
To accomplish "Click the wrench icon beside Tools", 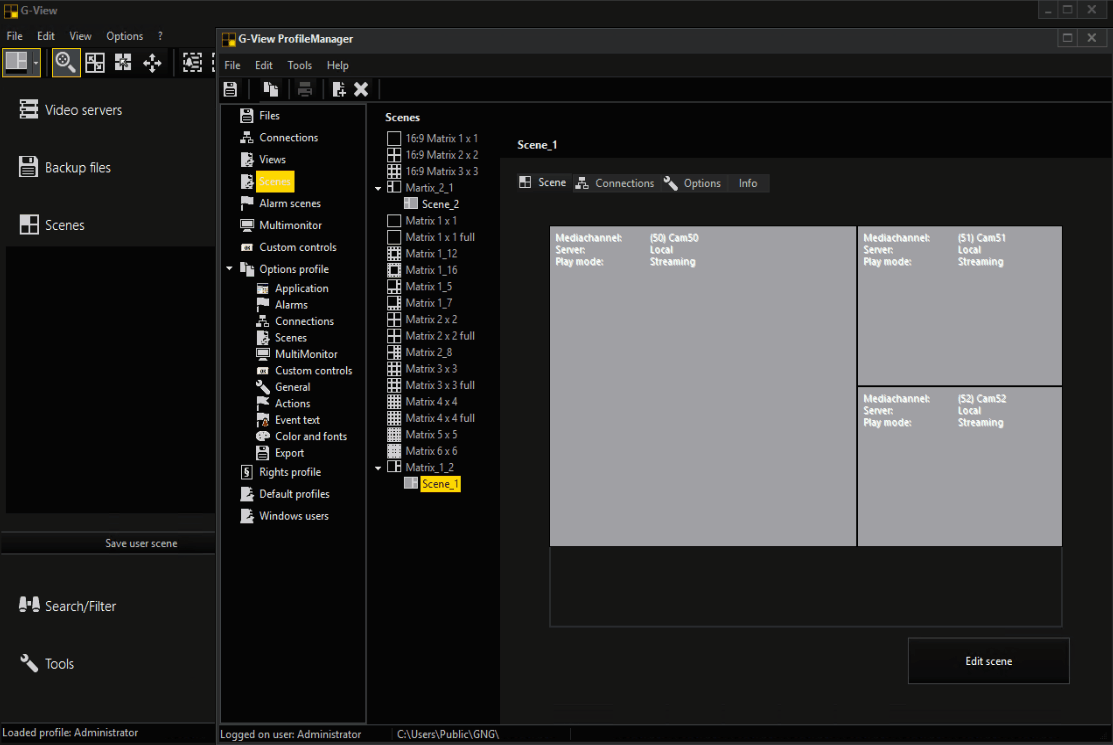I will (x=28, y=663).
